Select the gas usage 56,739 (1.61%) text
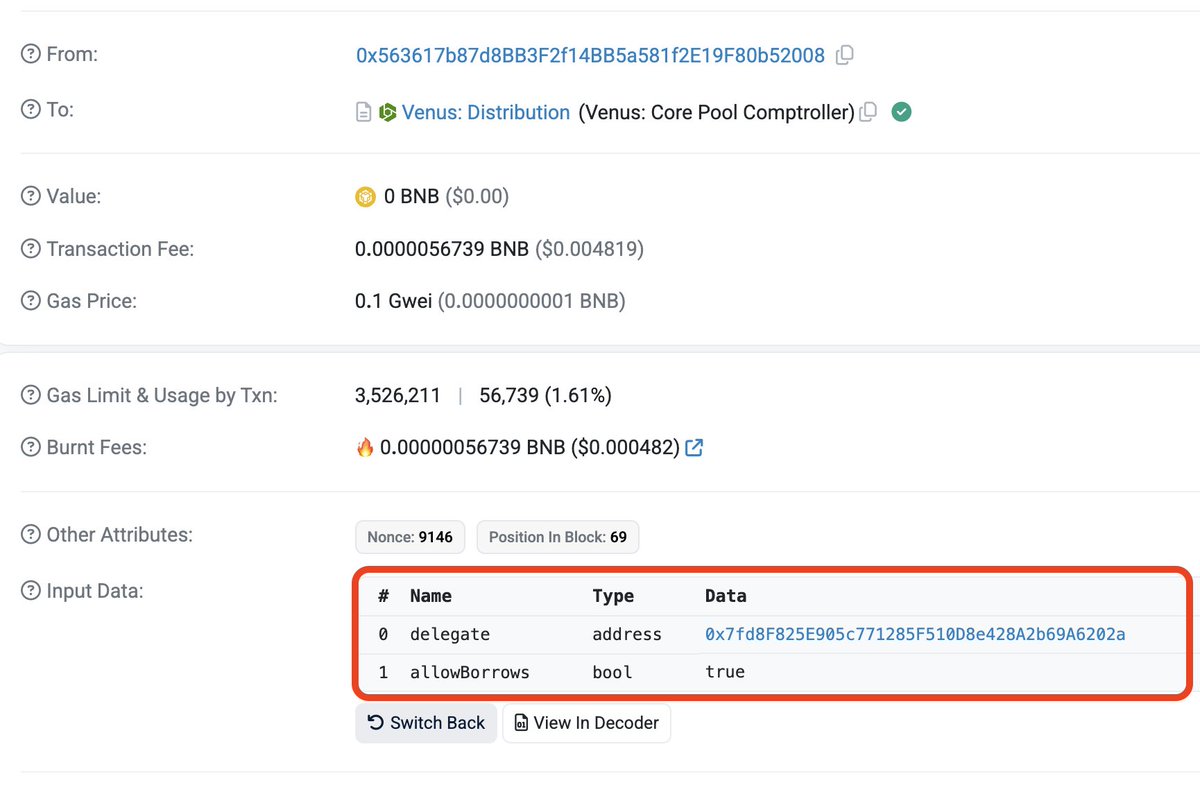This screenshot has width=1200, height=785. pyautogui.click(x=546, y=396)
